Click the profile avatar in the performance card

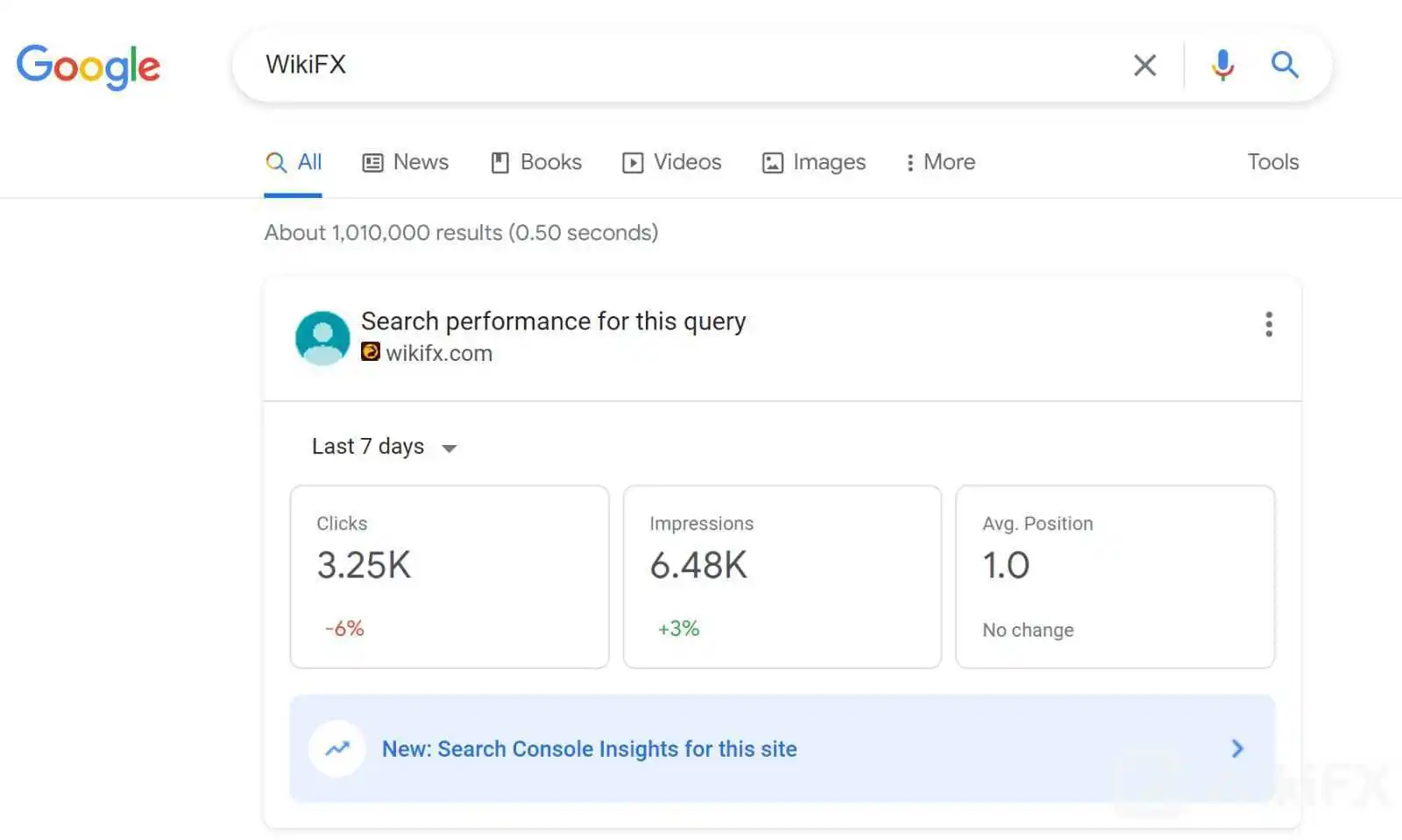tap(322, 338)
